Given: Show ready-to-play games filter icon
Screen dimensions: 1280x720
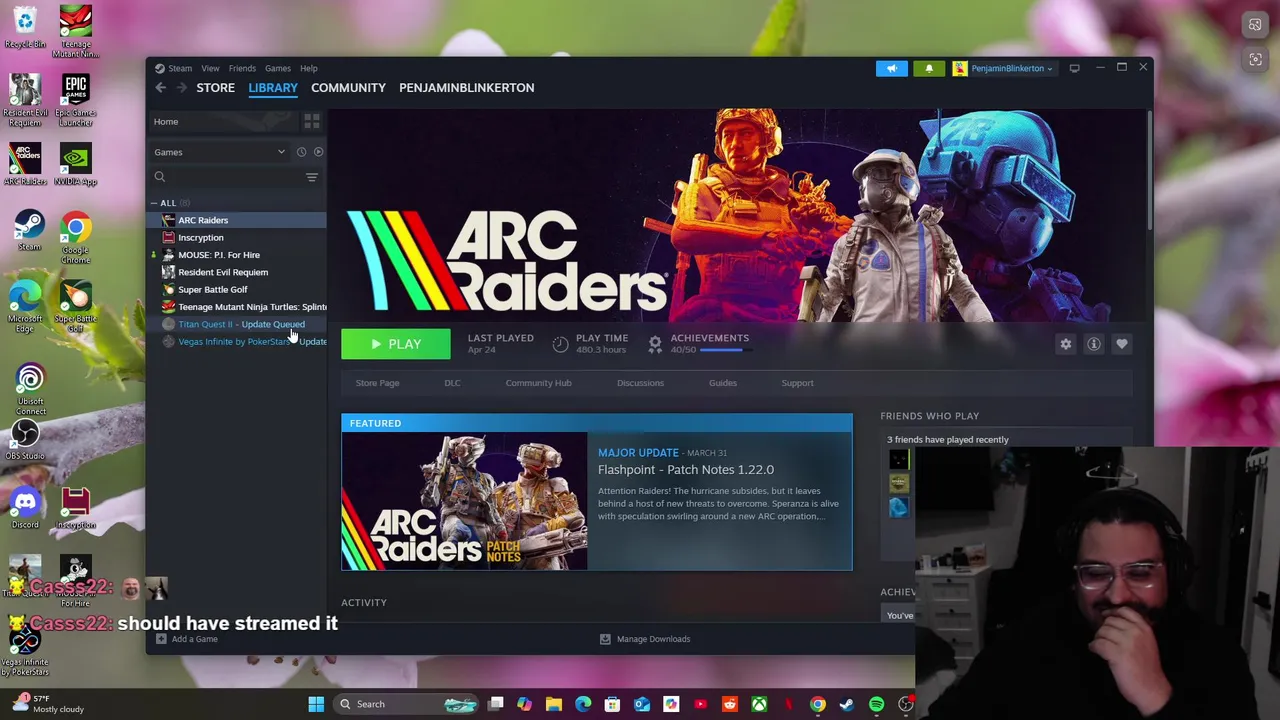Looking at the screenshot, I should coord(318,152).
